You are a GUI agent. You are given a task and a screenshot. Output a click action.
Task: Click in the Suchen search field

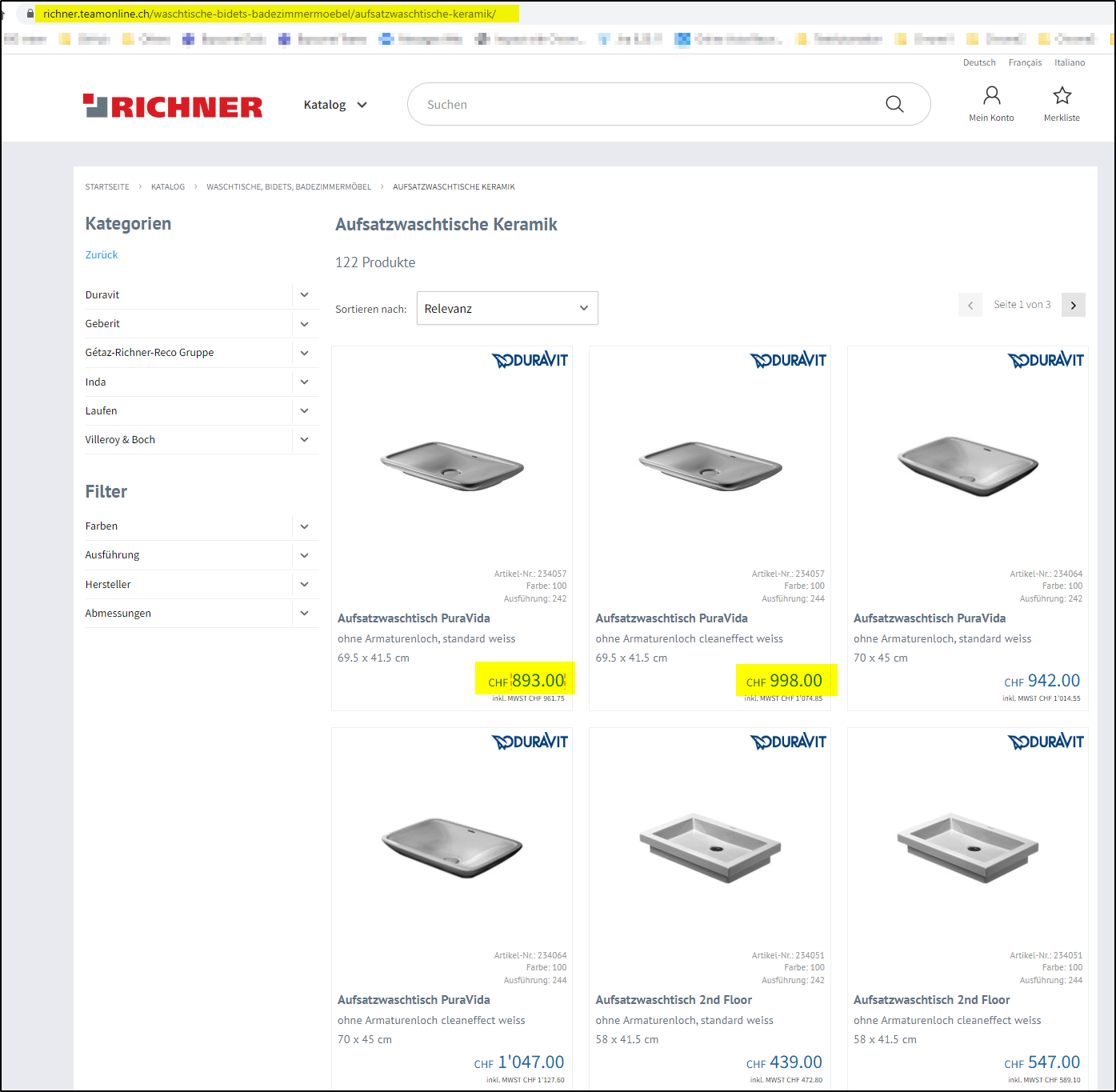click(640, 104)
